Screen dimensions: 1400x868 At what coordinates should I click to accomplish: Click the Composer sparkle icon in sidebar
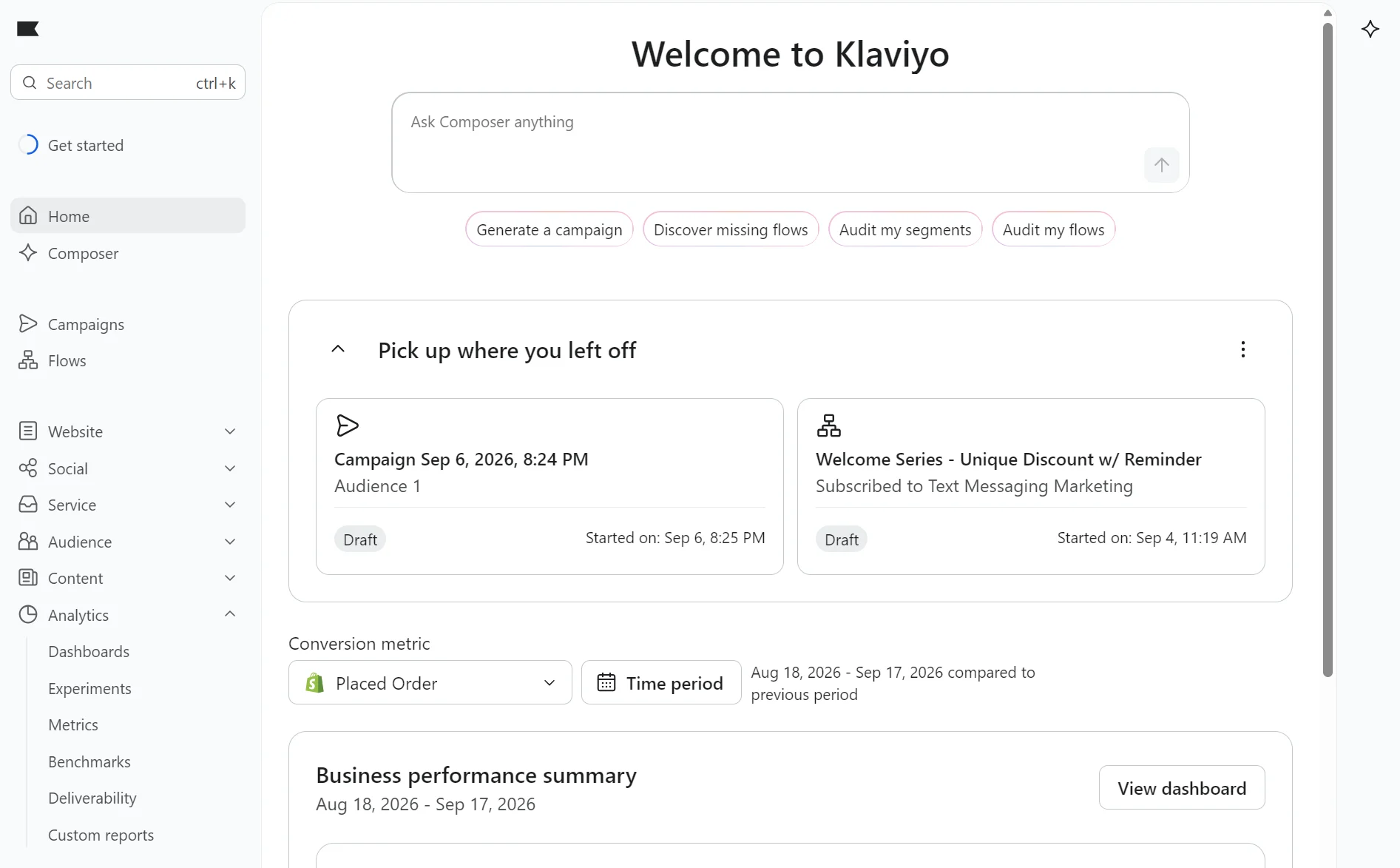pos(28,252)
